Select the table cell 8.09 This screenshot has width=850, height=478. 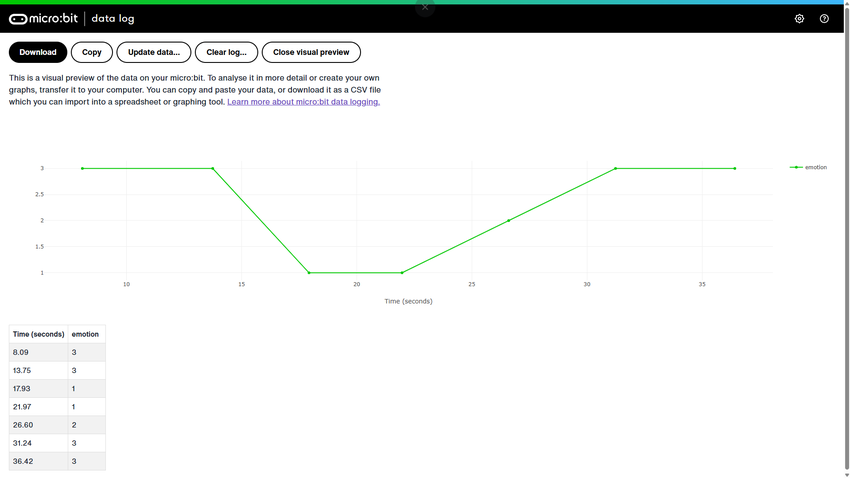38,352
